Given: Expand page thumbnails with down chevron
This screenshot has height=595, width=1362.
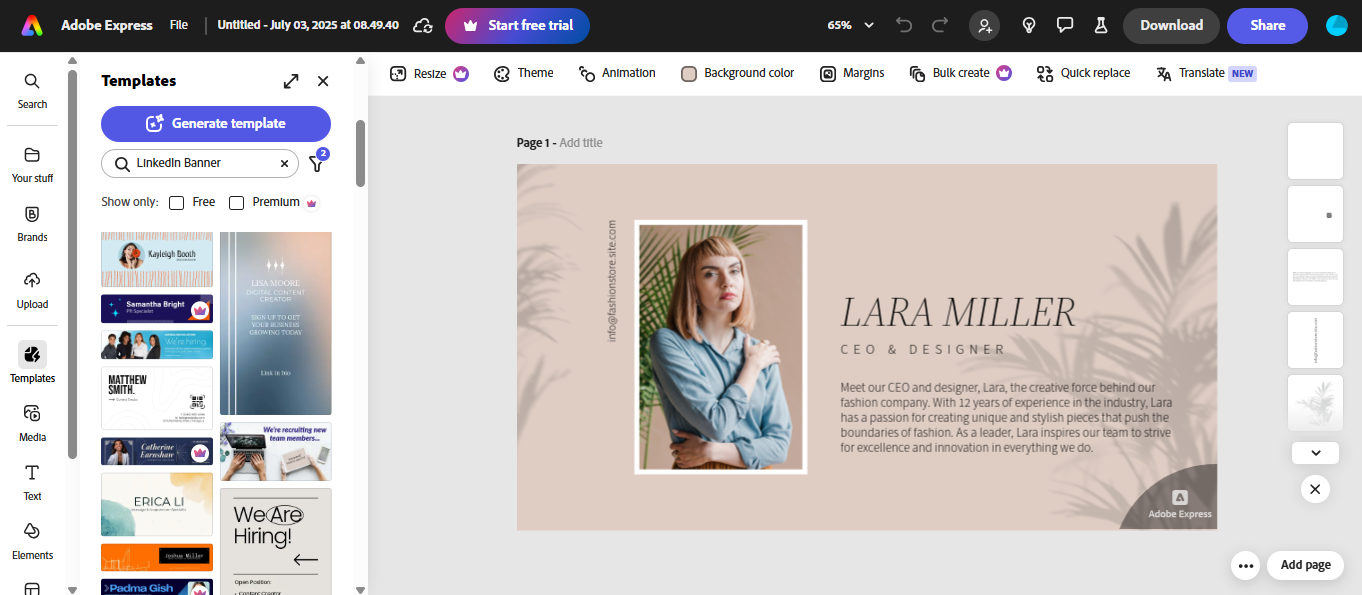Looking at the screenshot, I should (1315, 453).
